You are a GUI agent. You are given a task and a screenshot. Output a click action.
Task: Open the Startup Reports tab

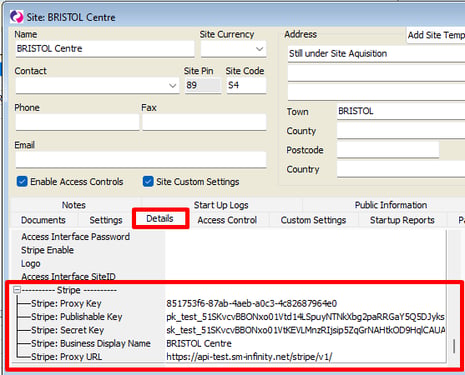tap(402, 220)
